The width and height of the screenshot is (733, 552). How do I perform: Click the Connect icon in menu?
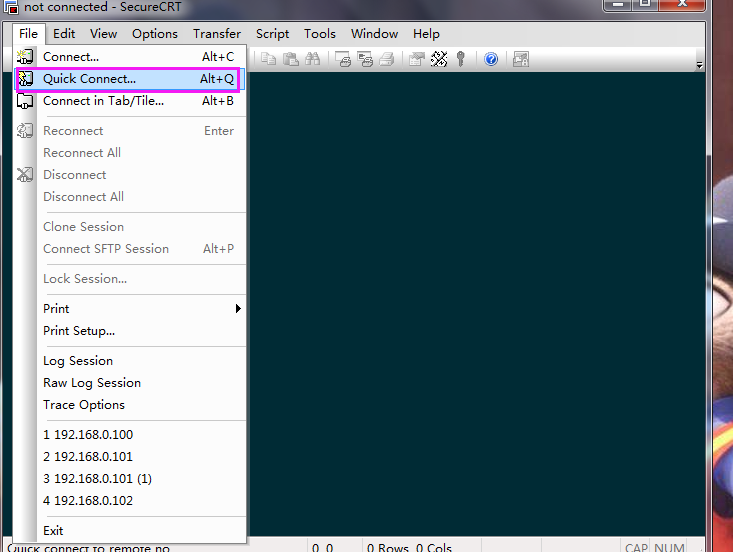click(x=25, y=57)
